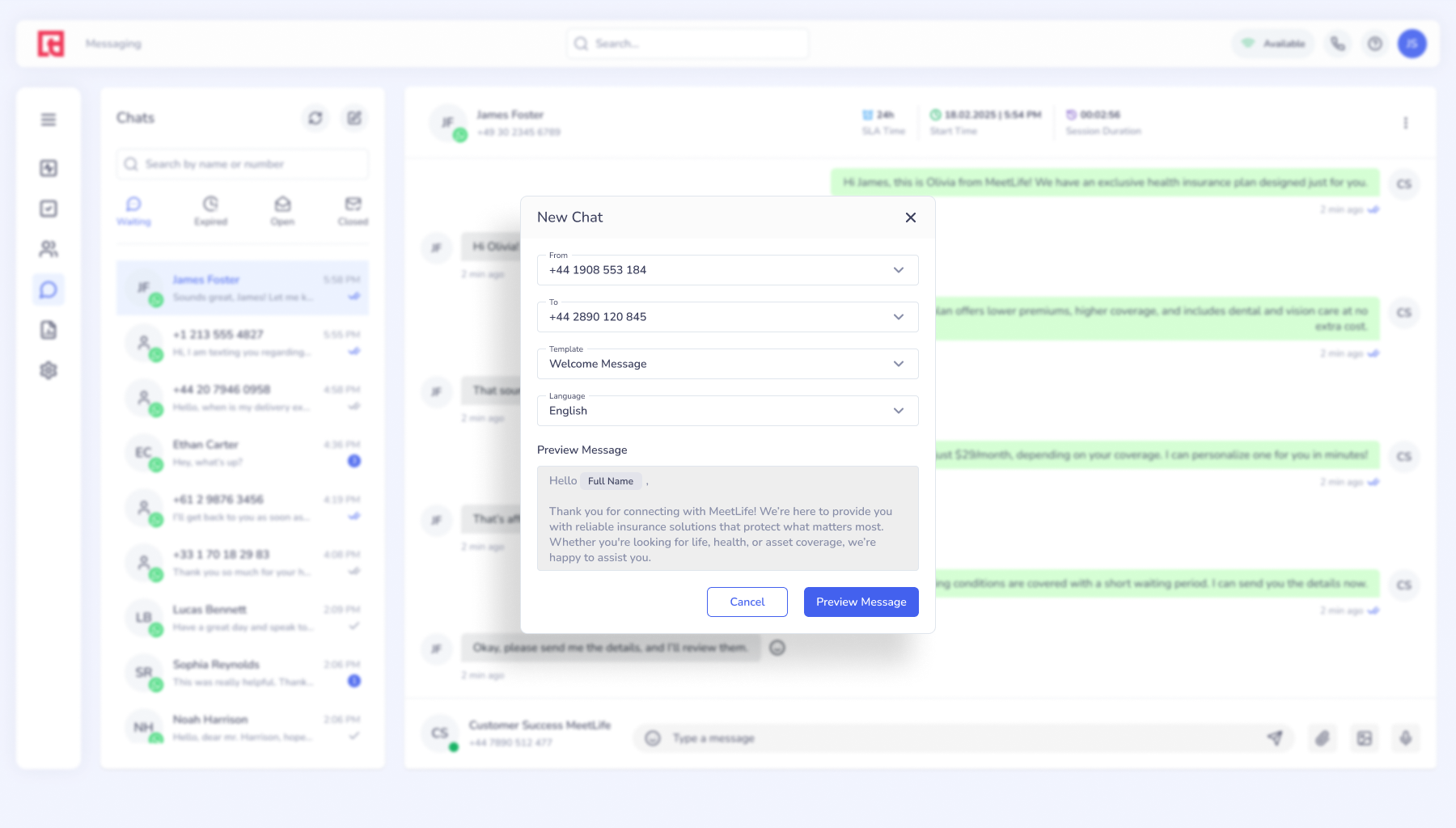Click the Cancel button
1456x828 pixels.
(x=747, y=602)
